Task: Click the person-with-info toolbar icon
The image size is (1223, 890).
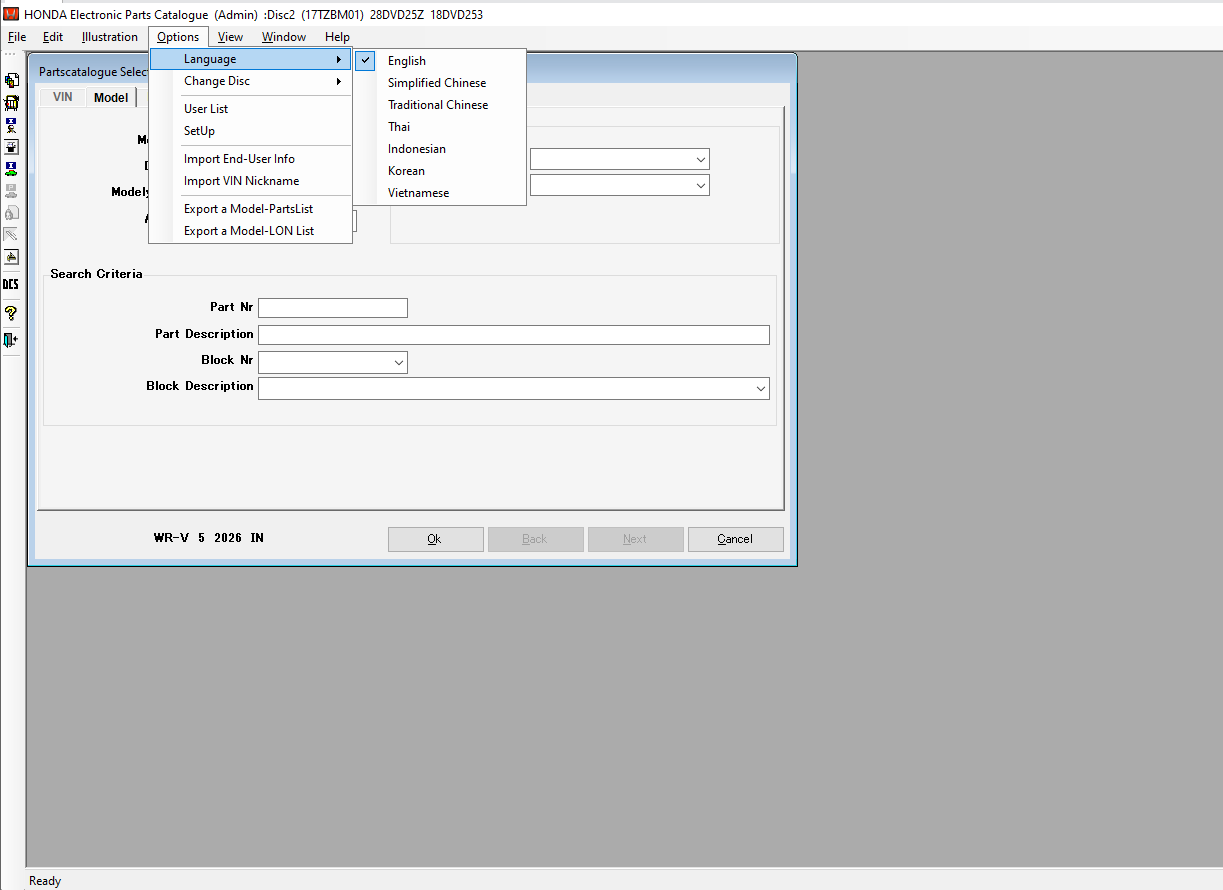Action: [11, 125]
